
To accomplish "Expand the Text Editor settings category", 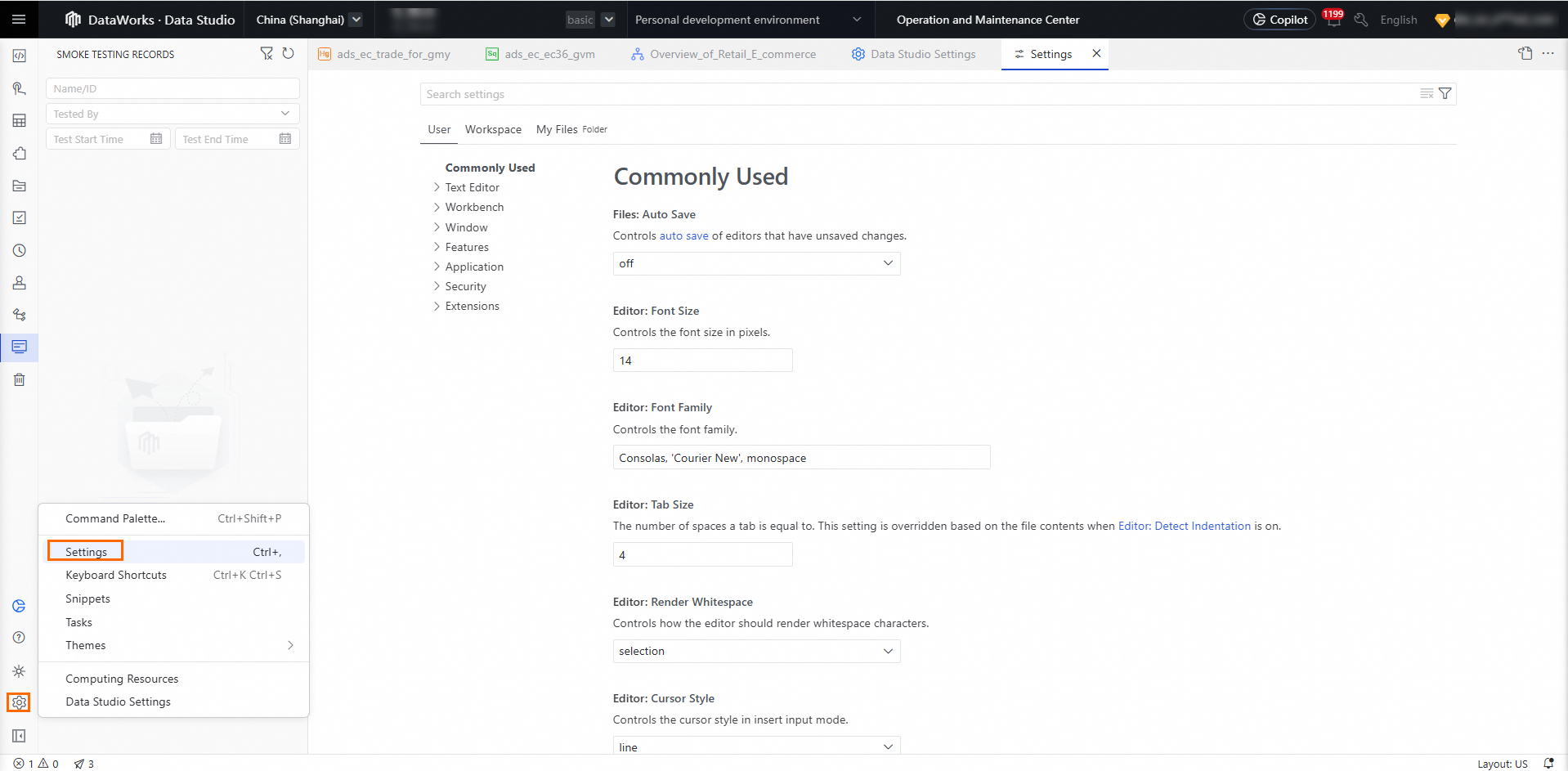I will pyautogui.click(x=472, y=187).
